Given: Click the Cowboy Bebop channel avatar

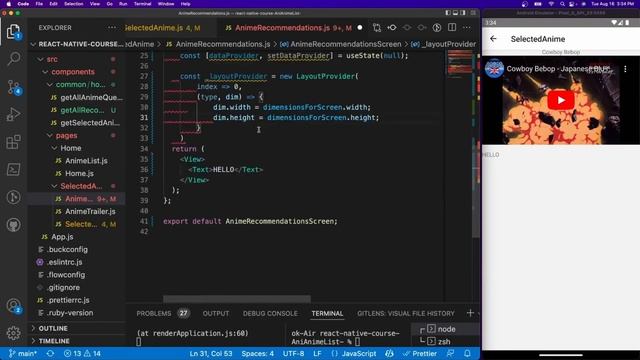Looking at the screenshot, I should click(494, 69).
